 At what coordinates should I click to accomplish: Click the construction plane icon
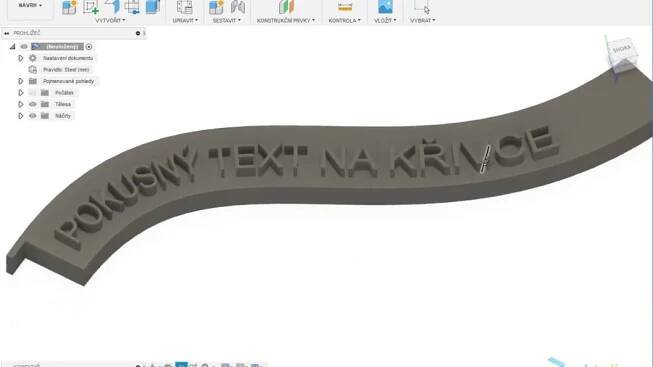286,7
